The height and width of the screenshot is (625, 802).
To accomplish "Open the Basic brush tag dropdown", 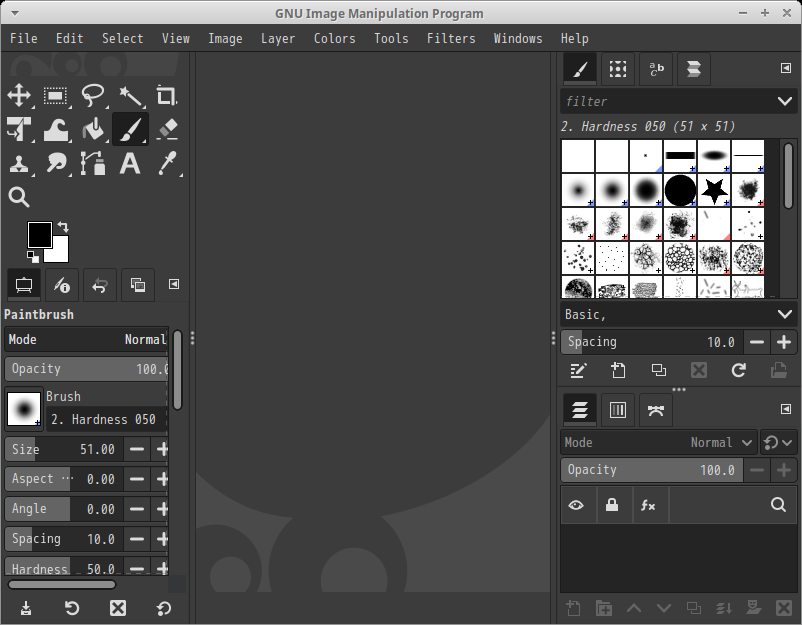I will point(785,314).
